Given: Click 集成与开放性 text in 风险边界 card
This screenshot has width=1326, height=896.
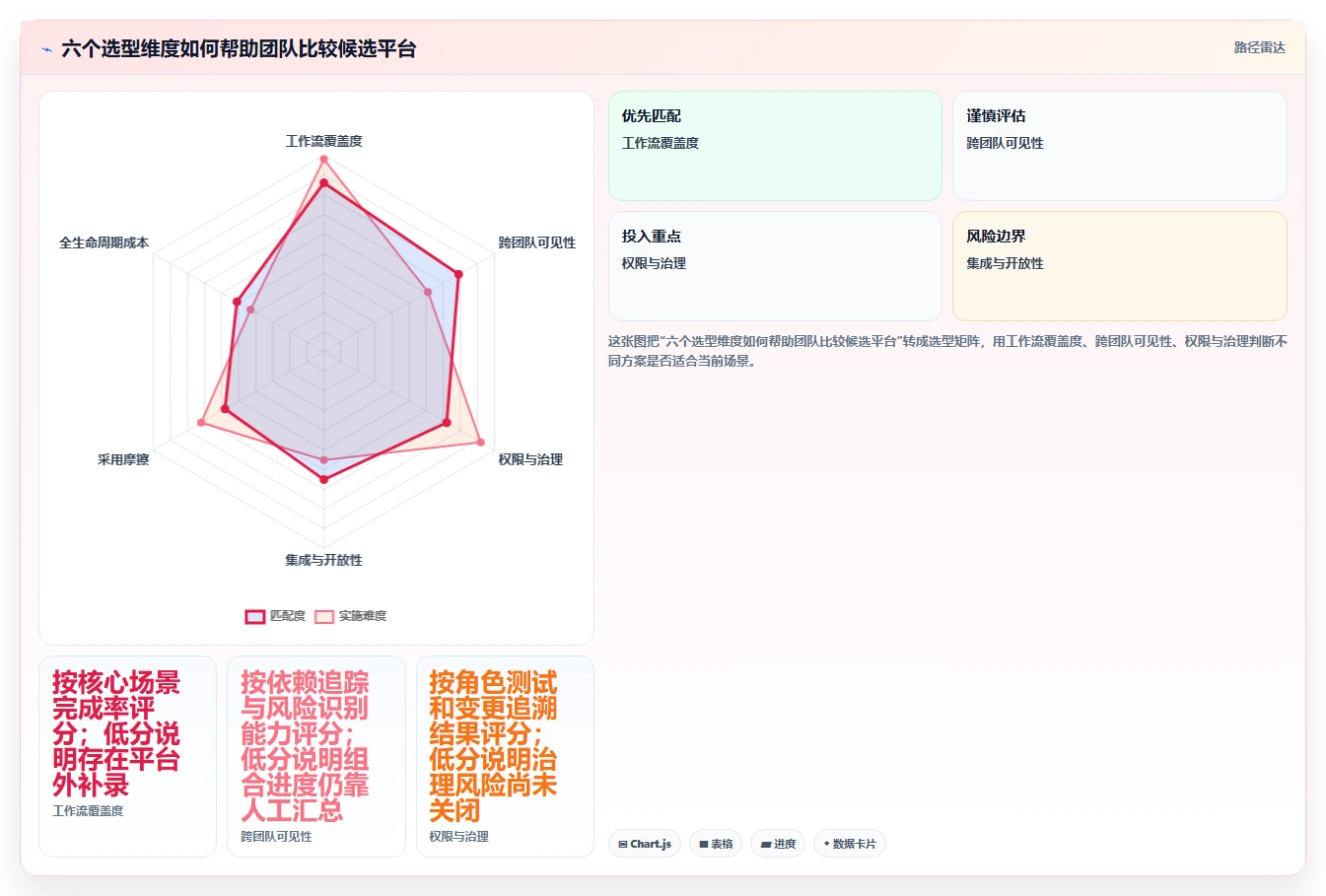Looking at the screenshot, I should (1005, 263).
